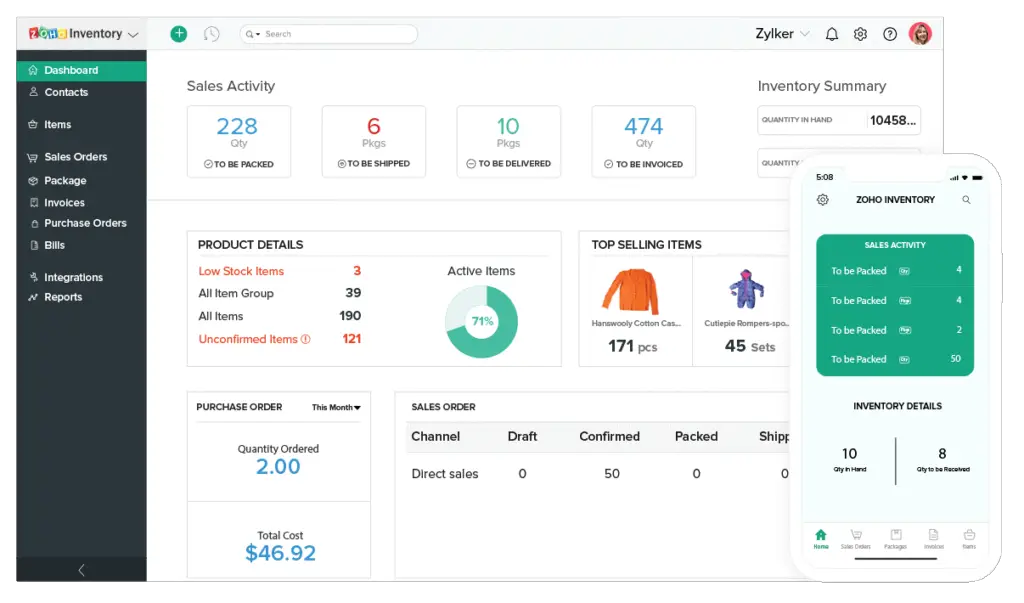Click the All Item Group count 39
Screen dimensions: 1024x603
coord(353,293)
